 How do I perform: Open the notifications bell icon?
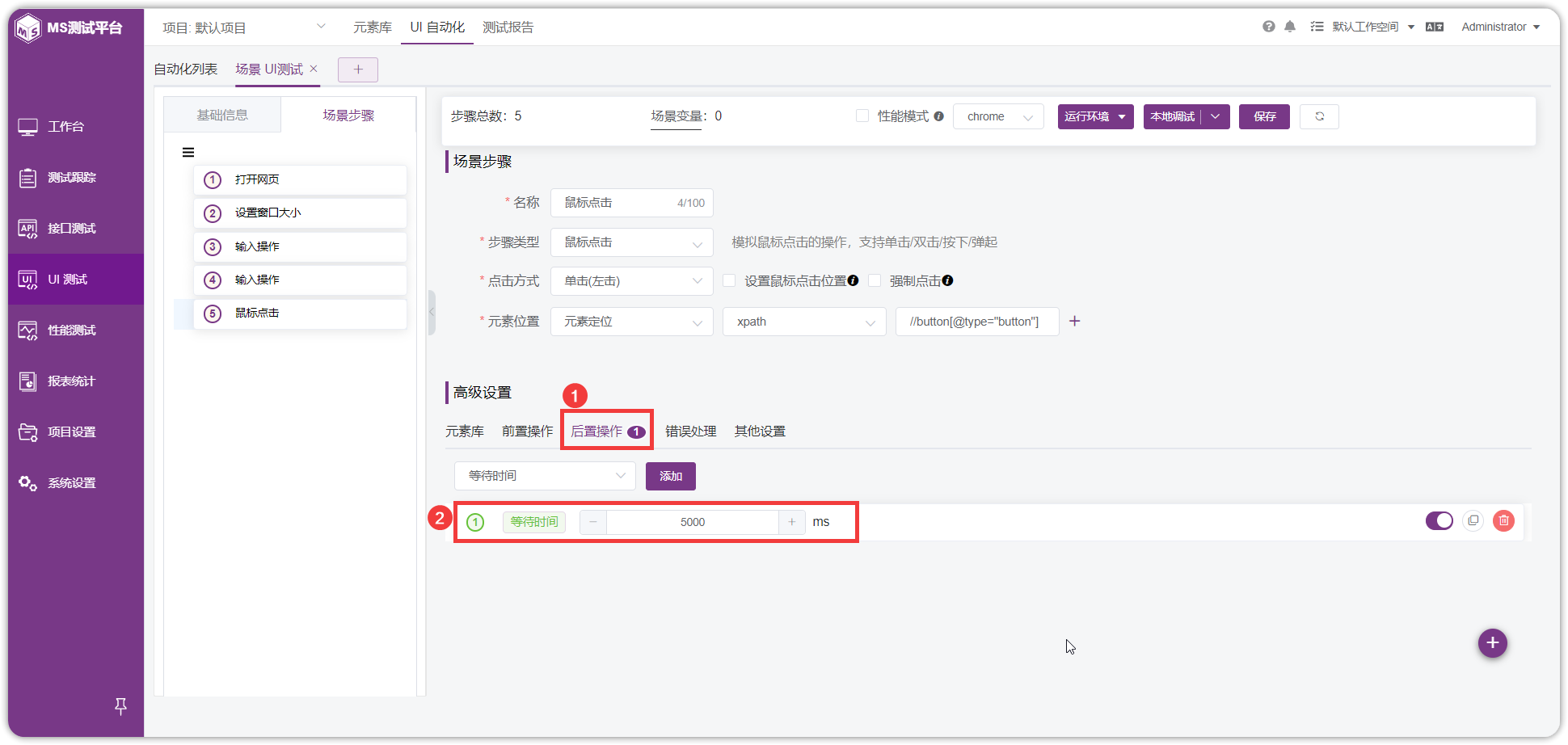click(1290, 27)
